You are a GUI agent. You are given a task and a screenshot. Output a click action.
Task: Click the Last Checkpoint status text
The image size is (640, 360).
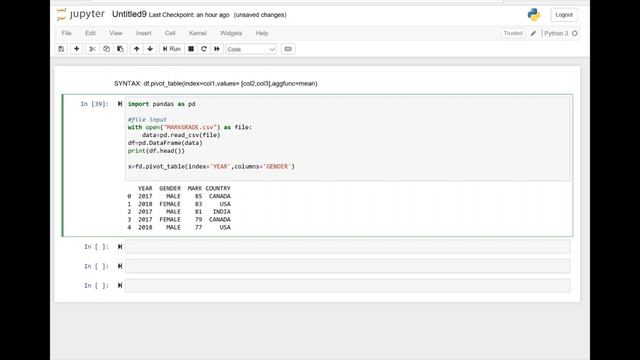[x=189, y=15]
